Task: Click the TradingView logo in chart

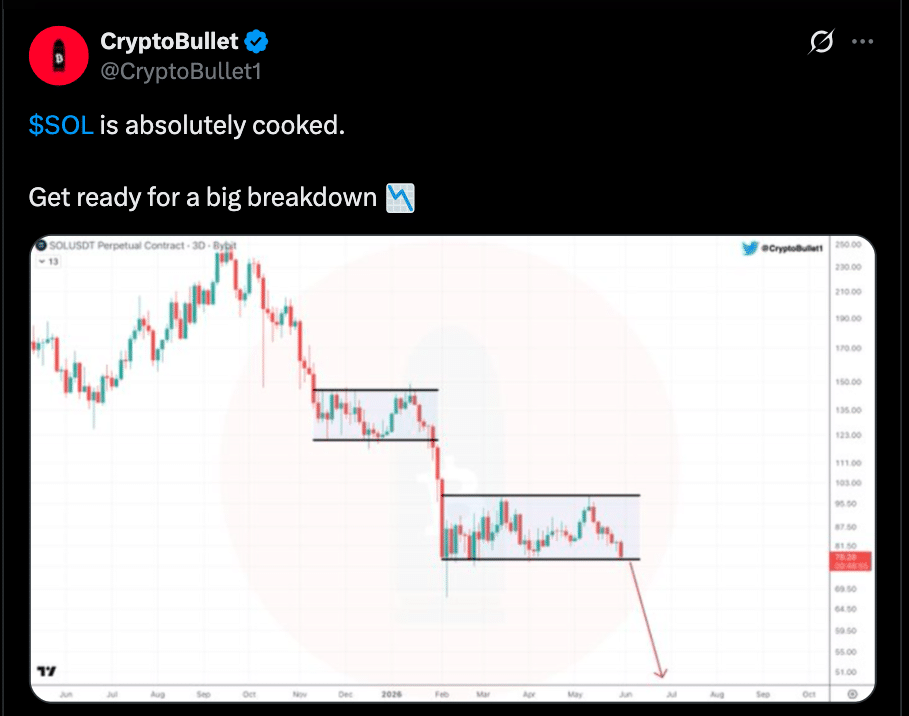Action: (x=46, y=671)
